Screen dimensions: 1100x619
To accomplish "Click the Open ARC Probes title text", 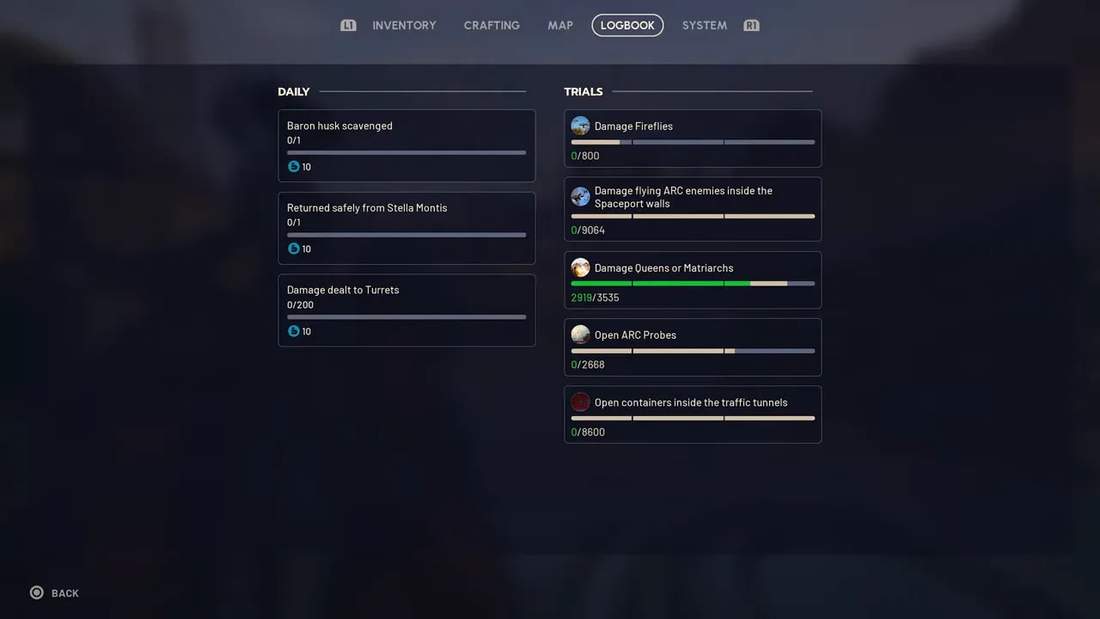I will coord(636,335).
